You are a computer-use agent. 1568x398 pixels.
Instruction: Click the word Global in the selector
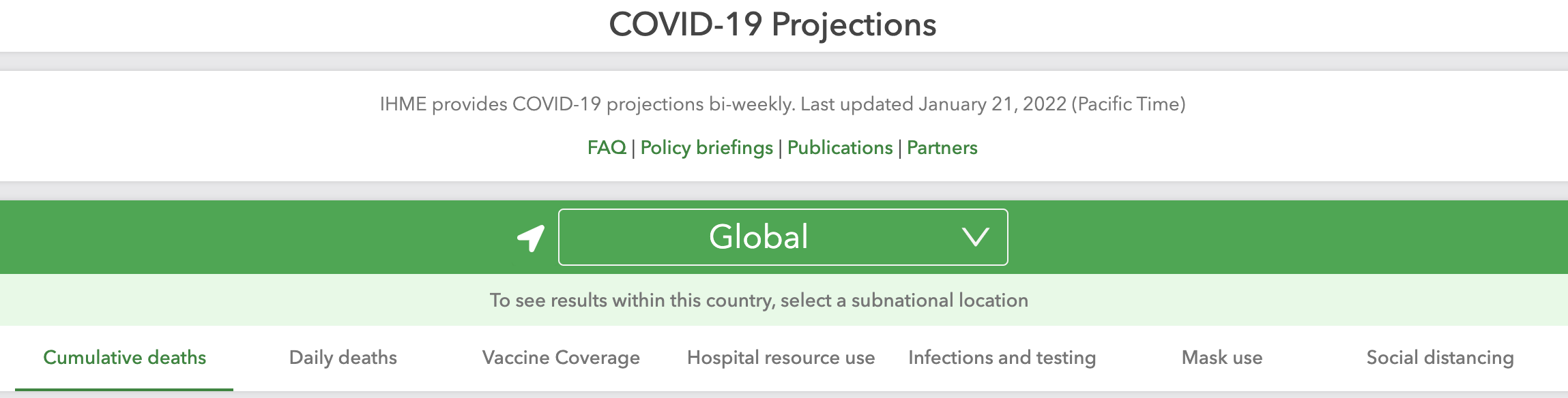click(758, 237)
